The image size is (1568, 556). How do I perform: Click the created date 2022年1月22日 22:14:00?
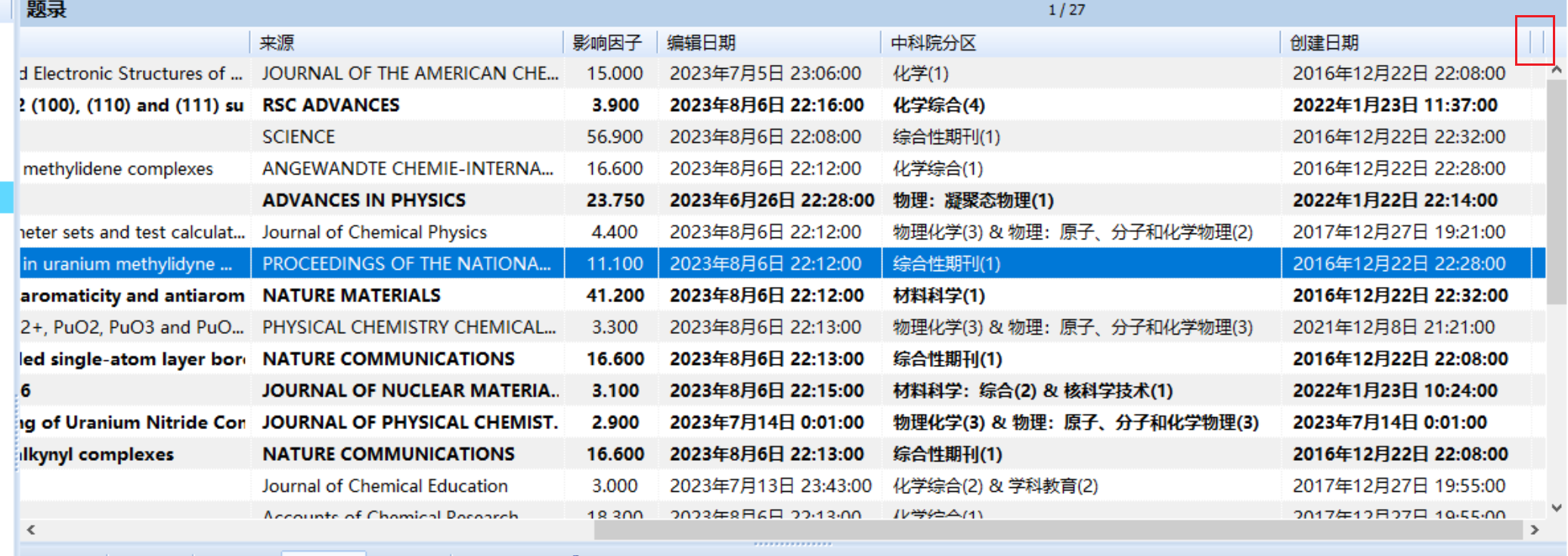(1395, 200)
